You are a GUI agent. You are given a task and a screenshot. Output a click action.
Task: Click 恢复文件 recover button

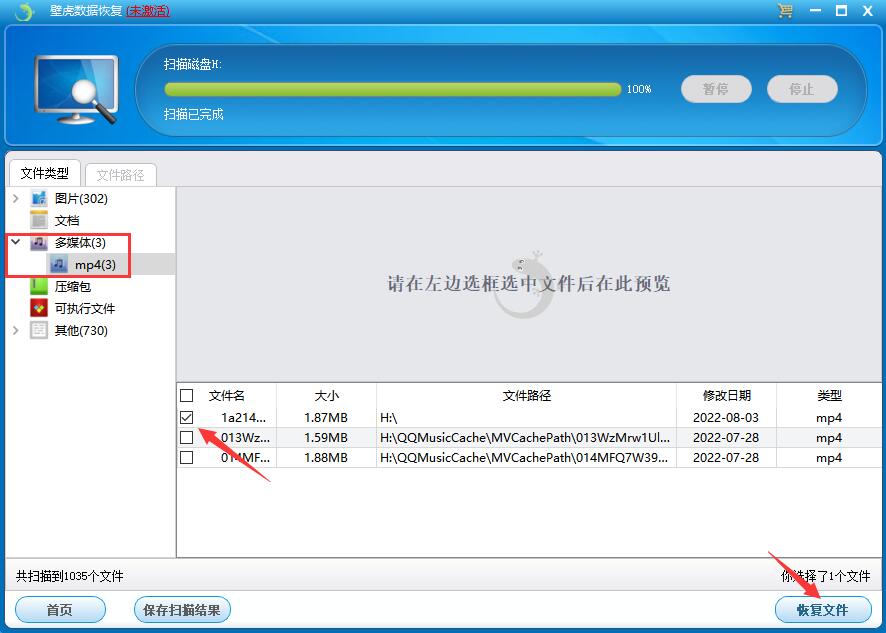(x=823, y=610)
